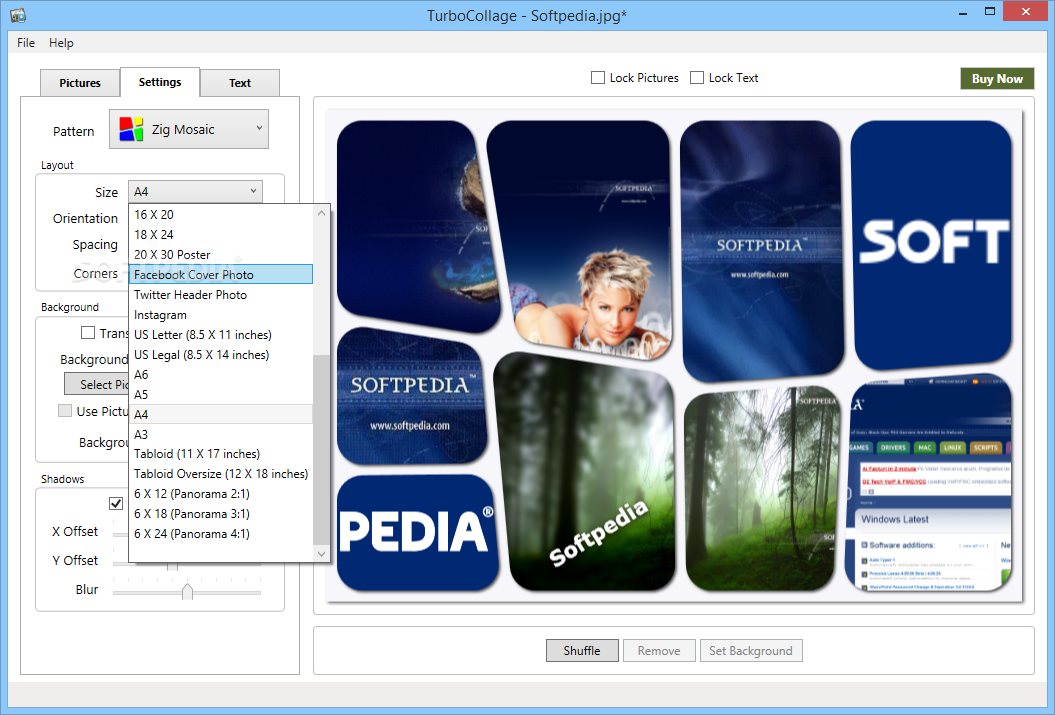Choose A5 paper size
The width and height of the screenshot is (1055, 715).
click(x=221, y=394)
